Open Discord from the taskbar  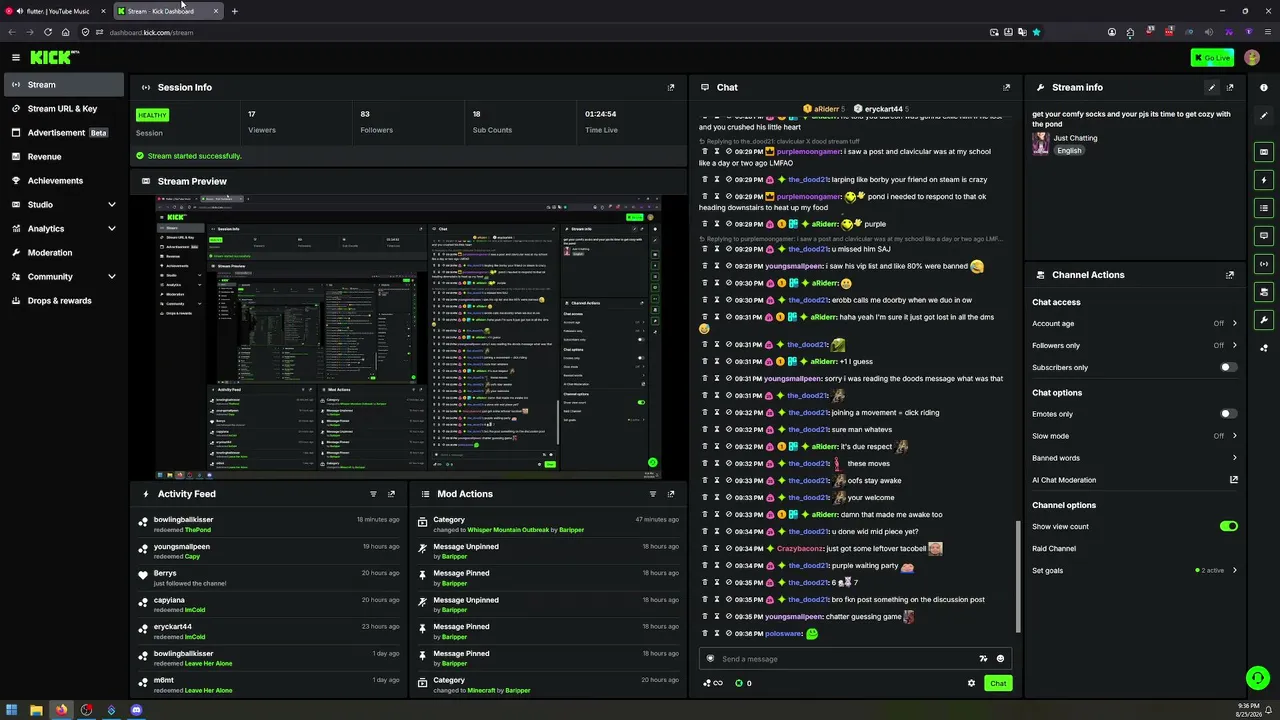click(x=137, y=710)
